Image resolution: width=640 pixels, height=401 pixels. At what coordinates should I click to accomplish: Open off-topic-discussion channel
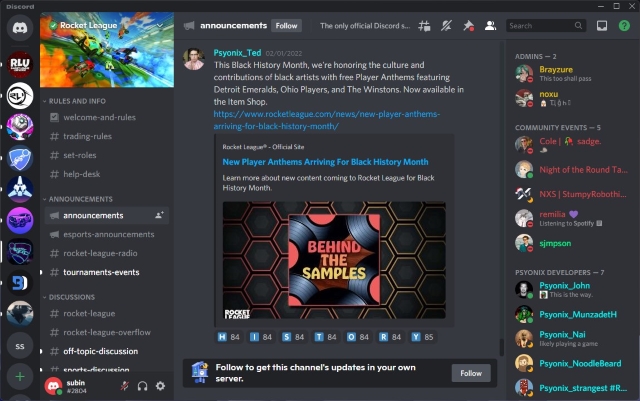(x=107, y=351)
